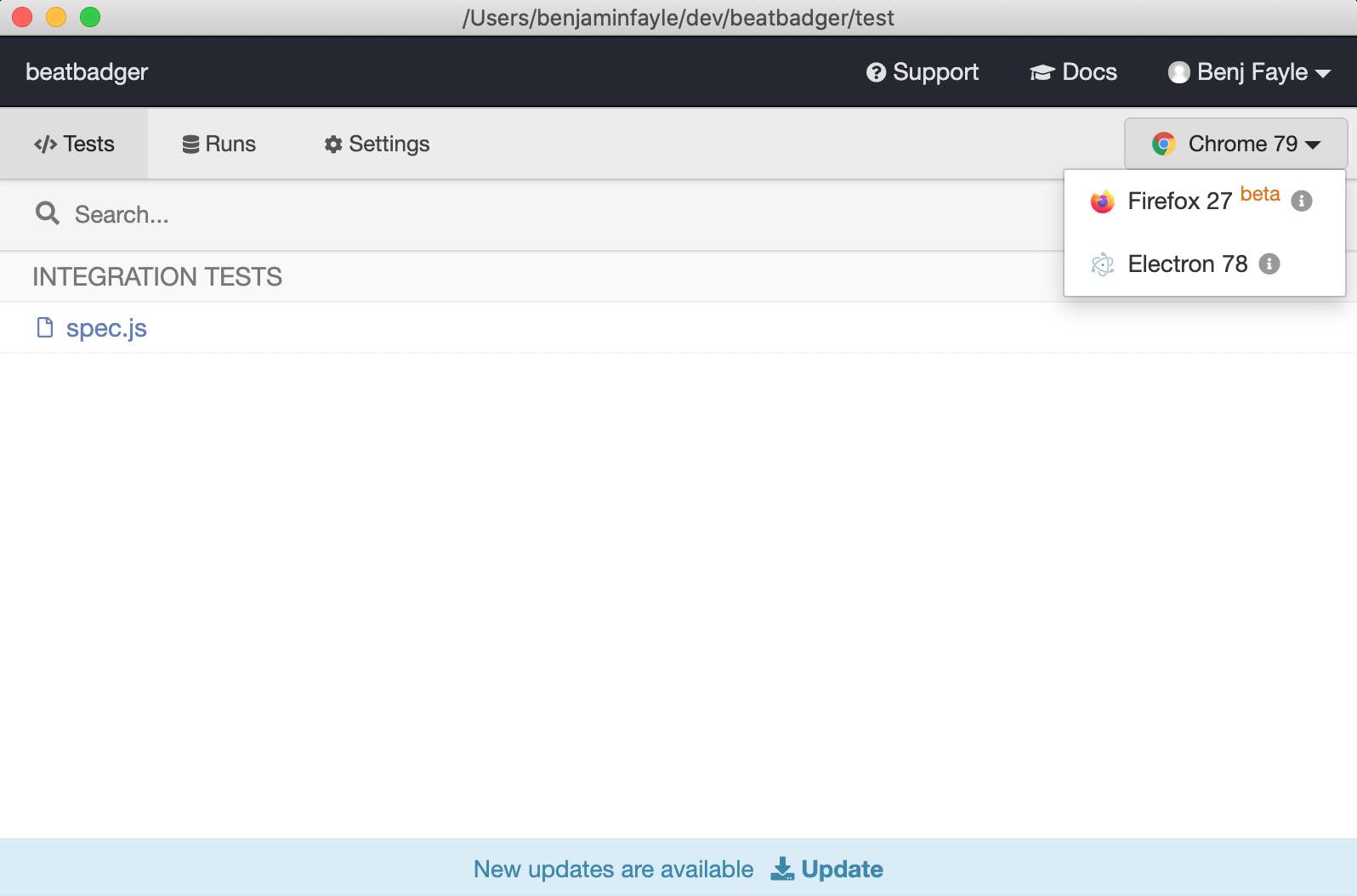
Task: Click the window title path text
Action: pos(678,18)
